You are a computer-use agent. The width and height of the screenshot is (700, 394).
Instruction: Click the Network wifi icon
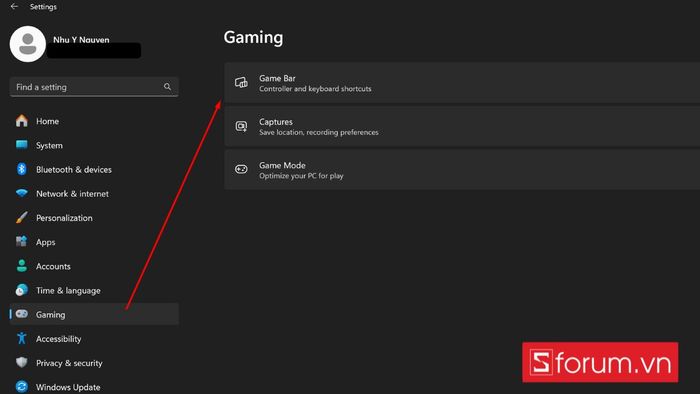(21, 193)
